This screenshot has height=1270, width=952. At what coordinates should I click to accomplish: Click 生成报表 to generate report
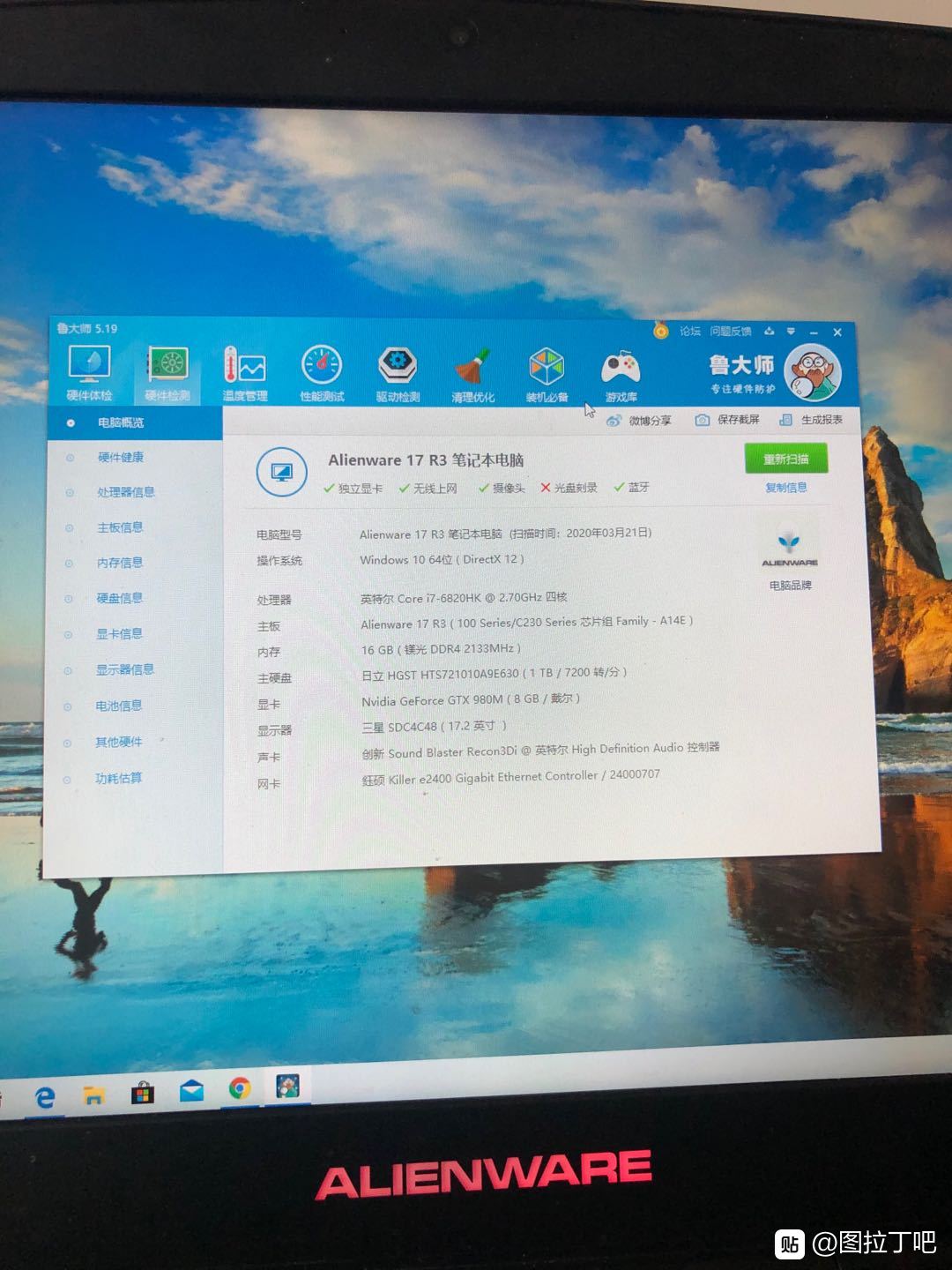[811, 420]
